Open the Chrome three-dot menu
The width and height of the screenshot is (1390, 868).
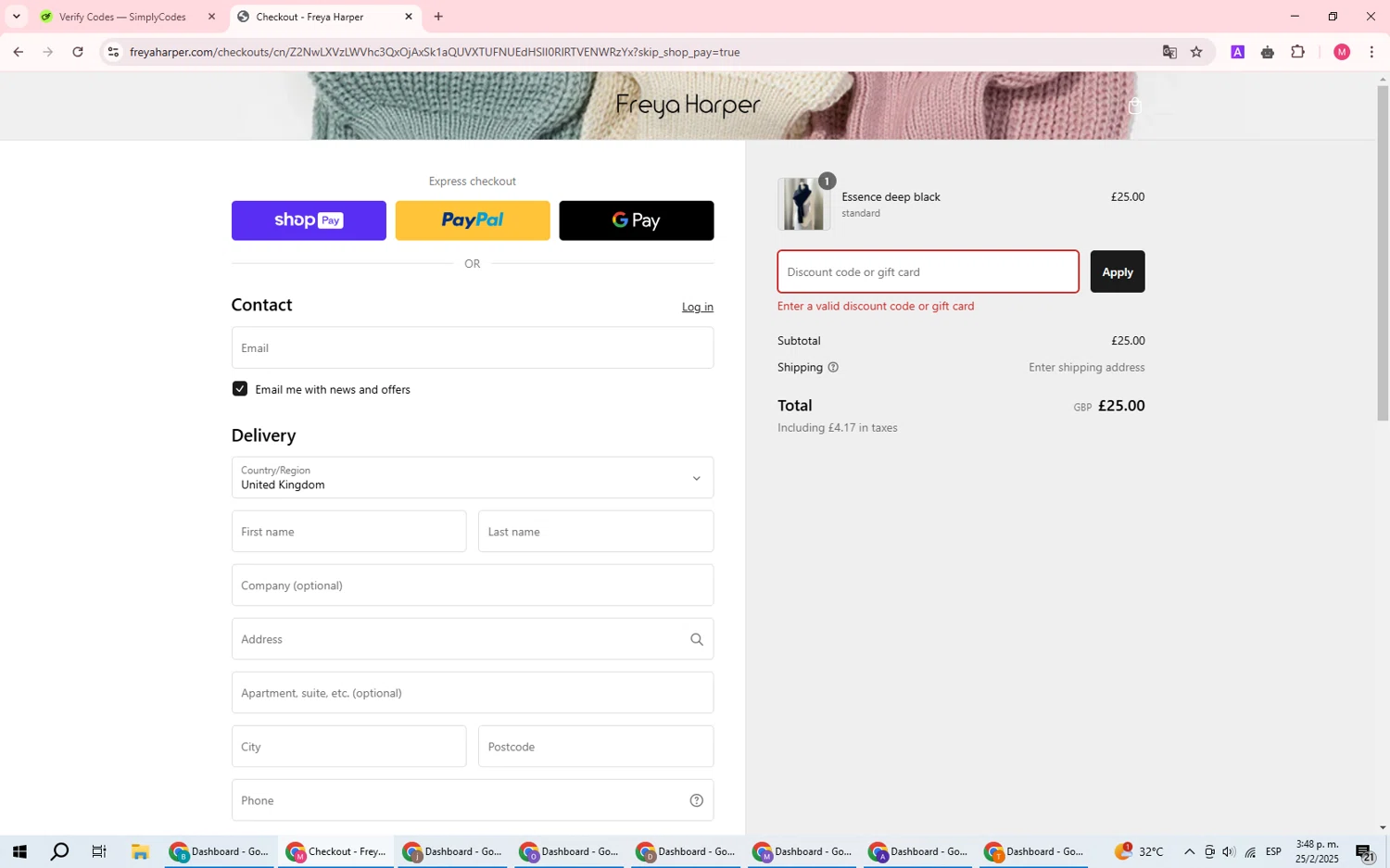[x=1371, y=52]
